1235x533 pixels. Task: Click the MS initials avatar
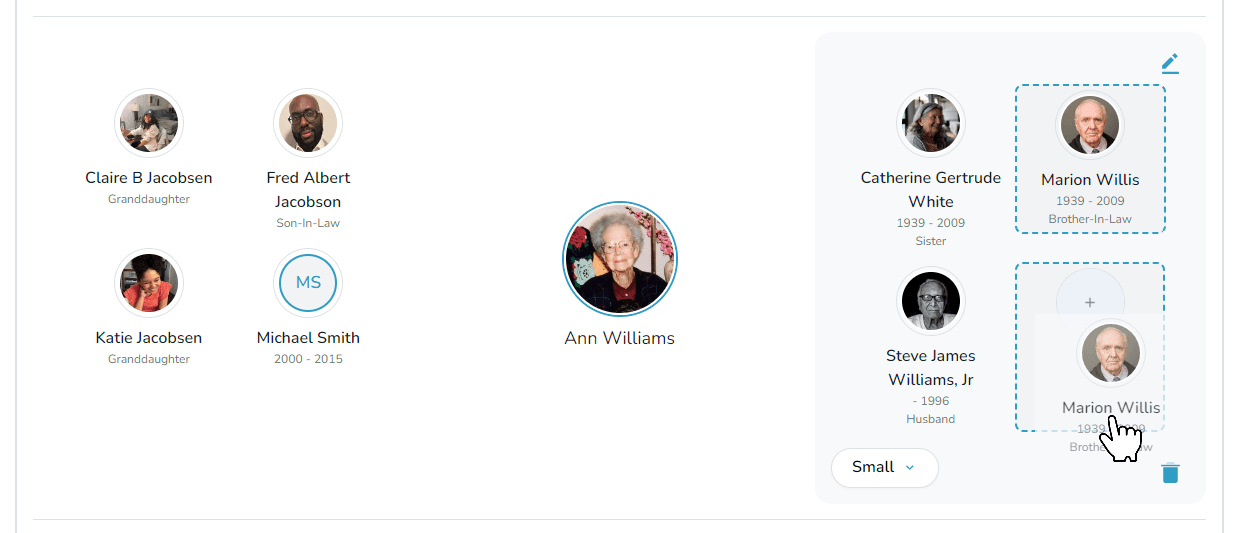coord(308,283)
